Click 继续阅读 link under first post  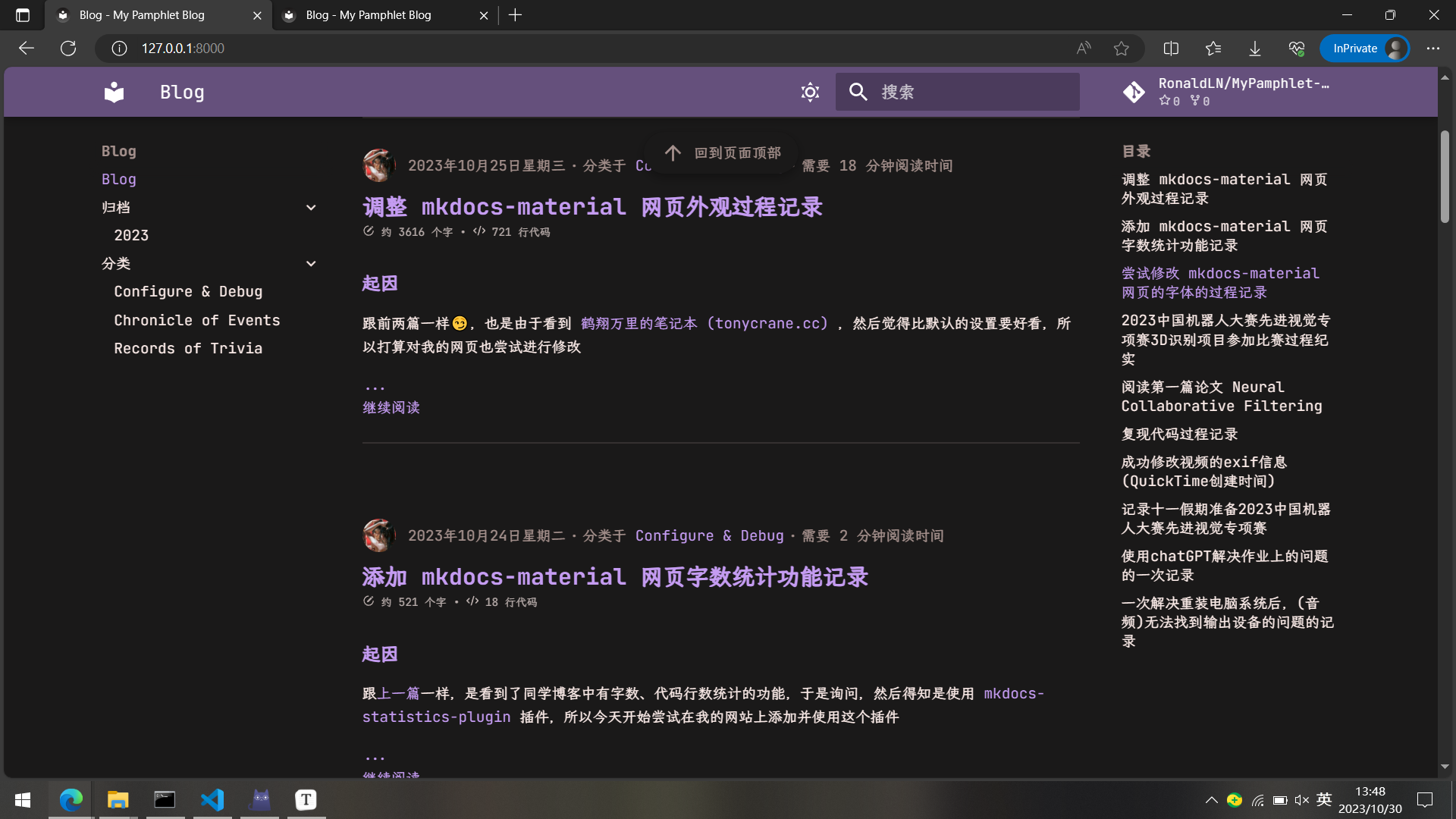click(x=391, y=408)
